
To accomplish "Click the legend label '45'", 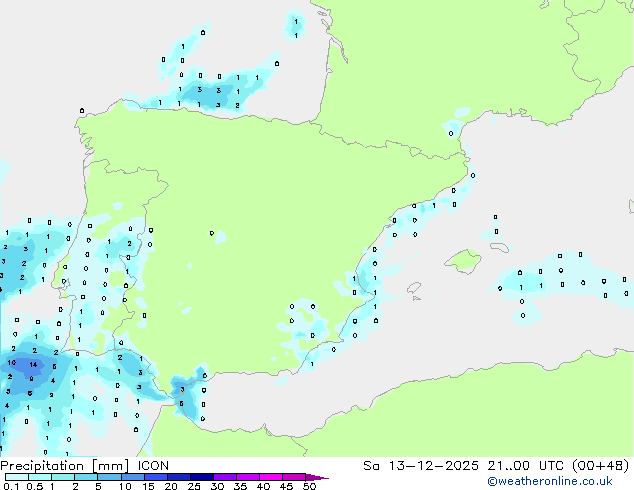I will tap(286, 486).
